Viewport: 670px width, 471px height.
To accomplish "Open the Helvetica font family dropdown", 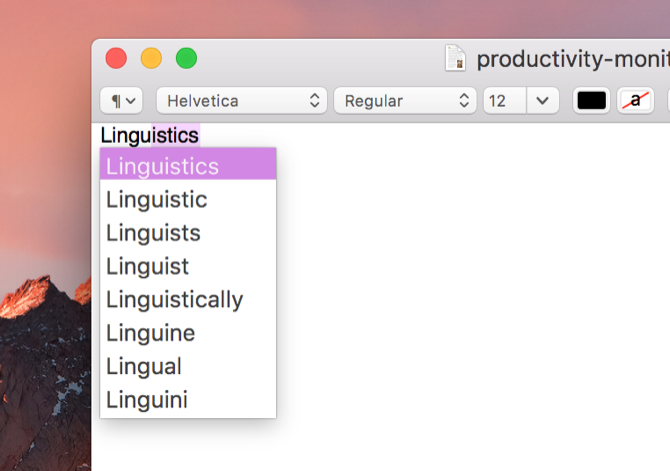I will [242, 101].
